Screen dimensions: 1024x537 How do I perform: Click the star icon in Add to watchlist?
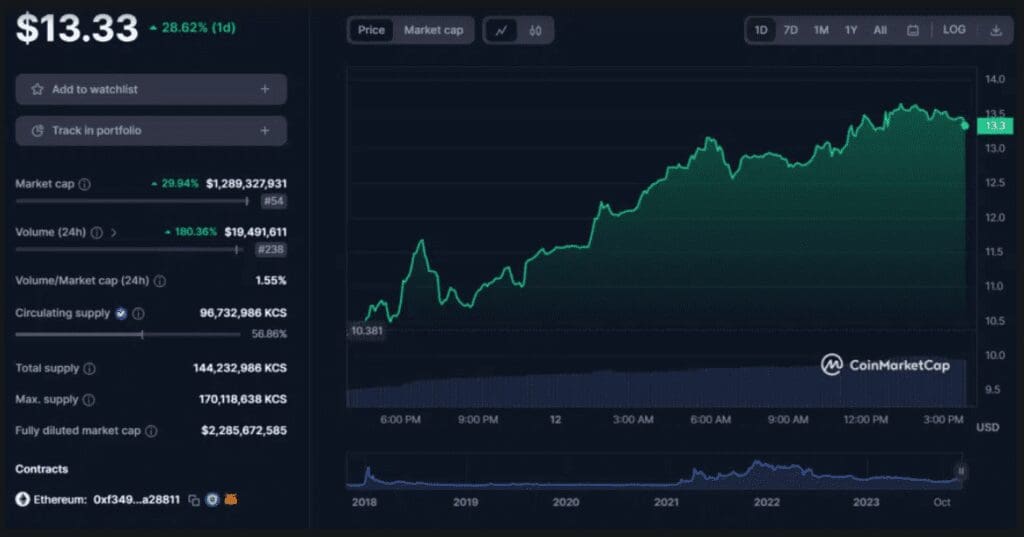click(x=37, y=89)
